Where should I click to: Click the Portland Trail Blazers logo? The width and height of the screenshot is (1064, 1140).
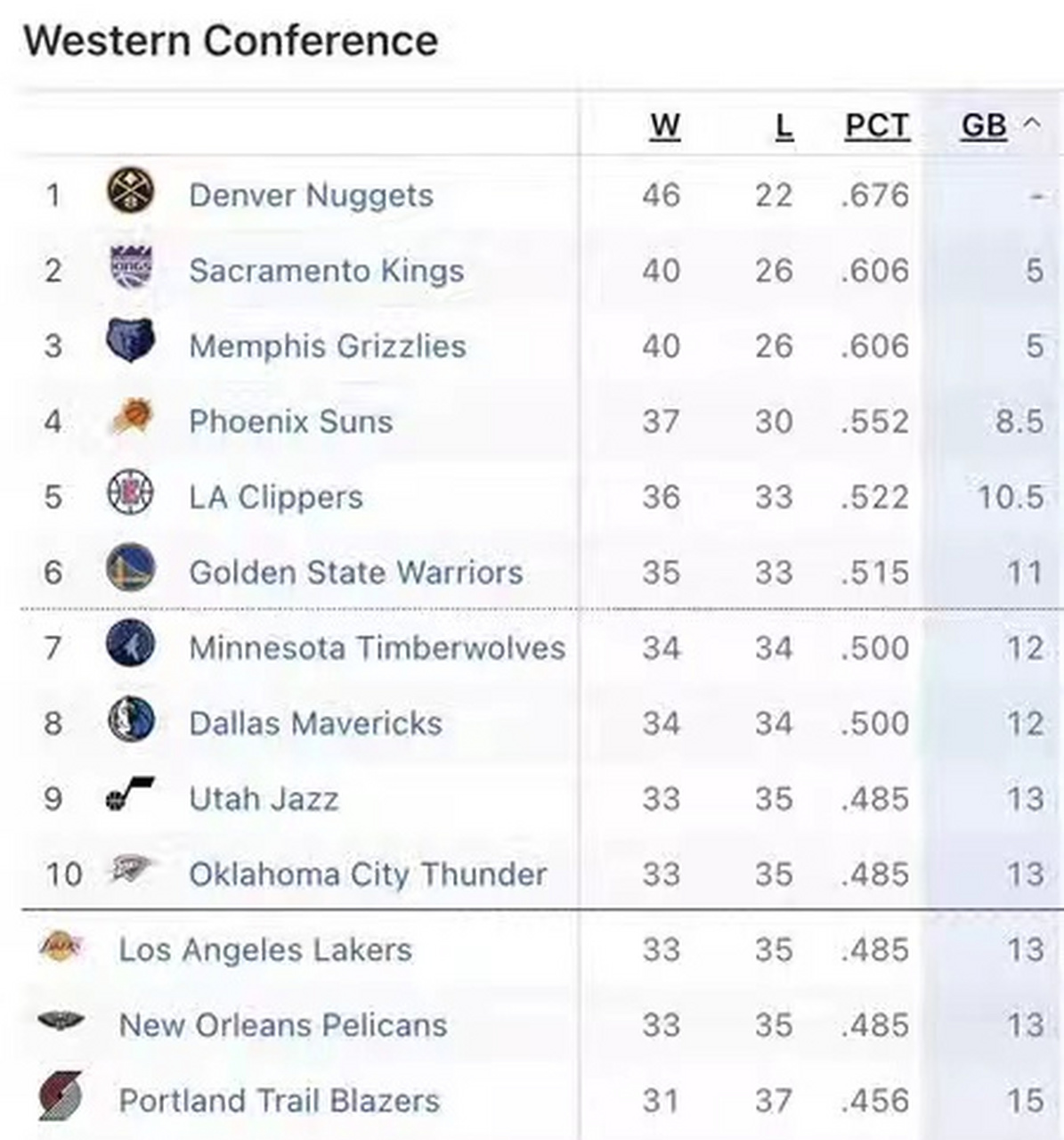tap(61, 1096)
